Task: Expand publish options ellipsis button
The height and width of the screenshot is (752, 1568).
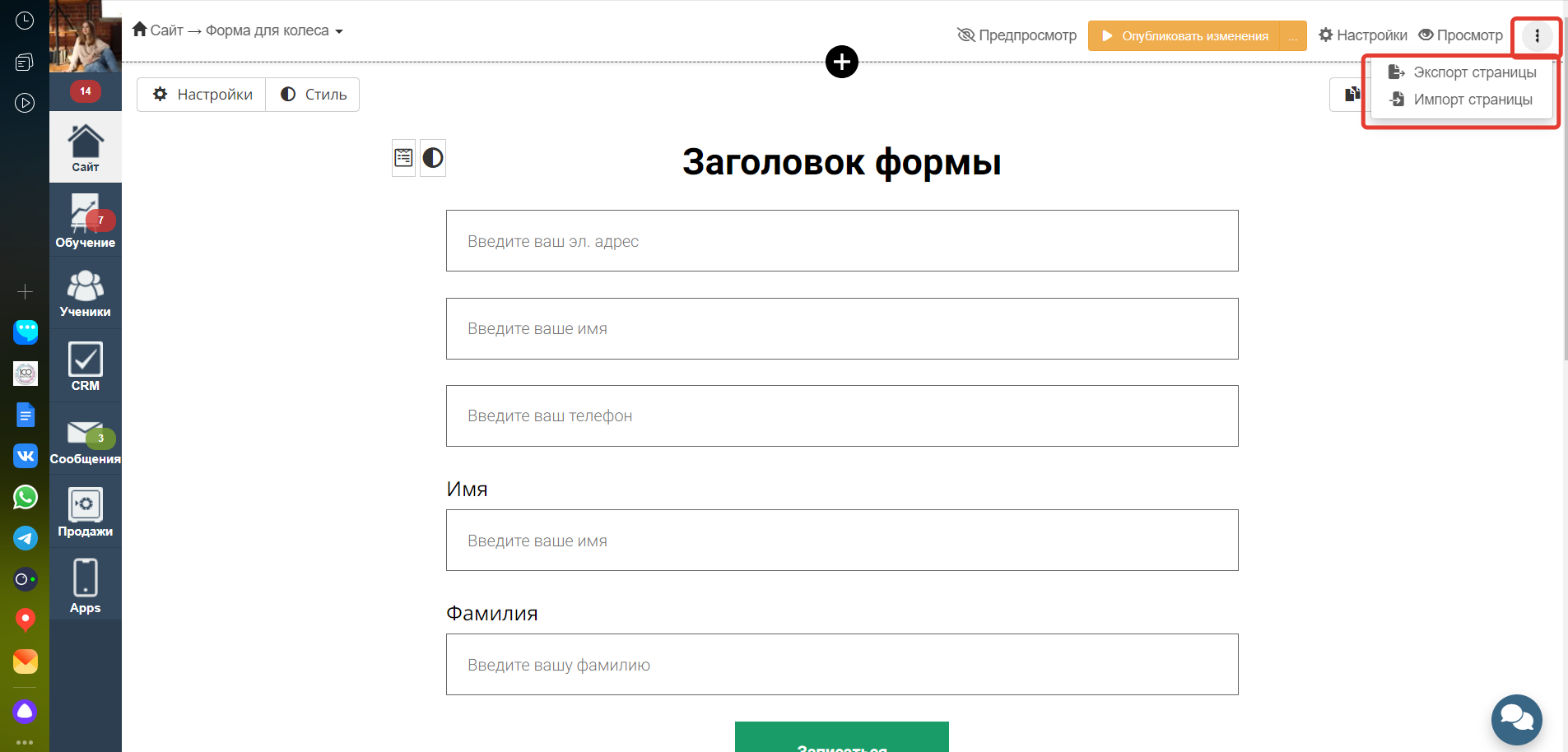Action: click(1293, 36)
